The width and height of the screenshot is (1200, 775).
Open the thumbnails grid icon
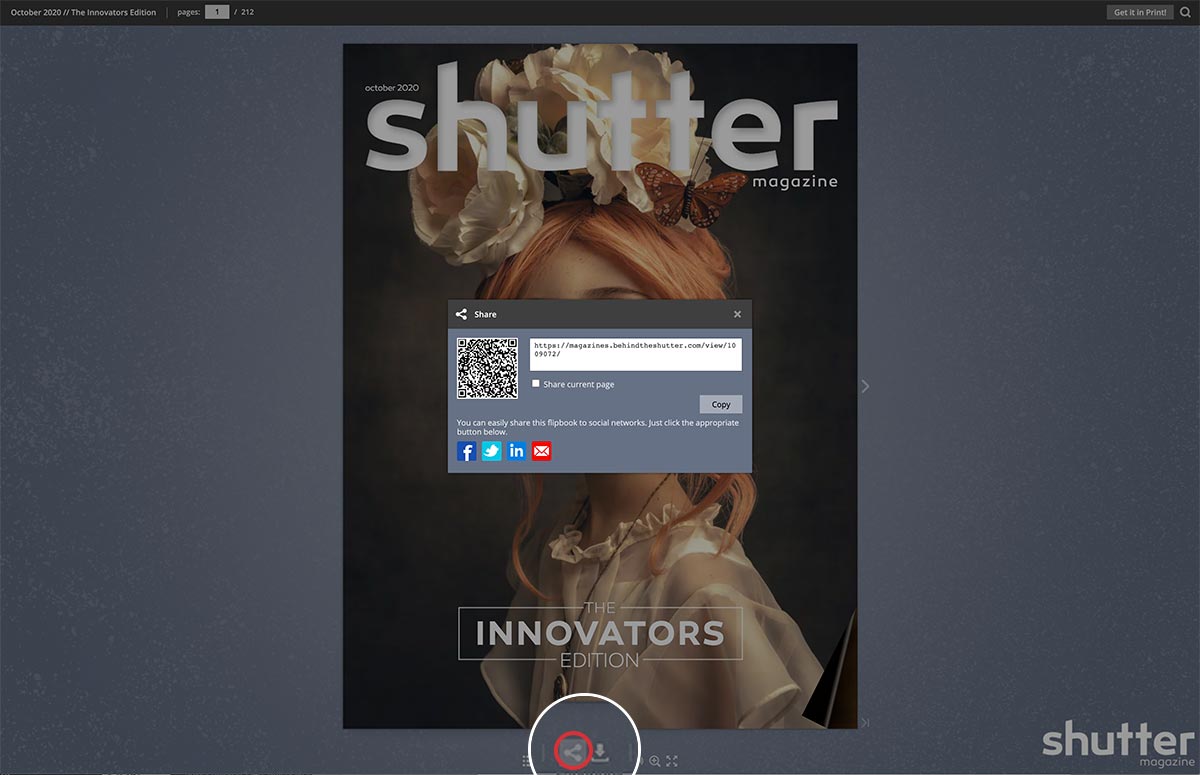[527, 762]
